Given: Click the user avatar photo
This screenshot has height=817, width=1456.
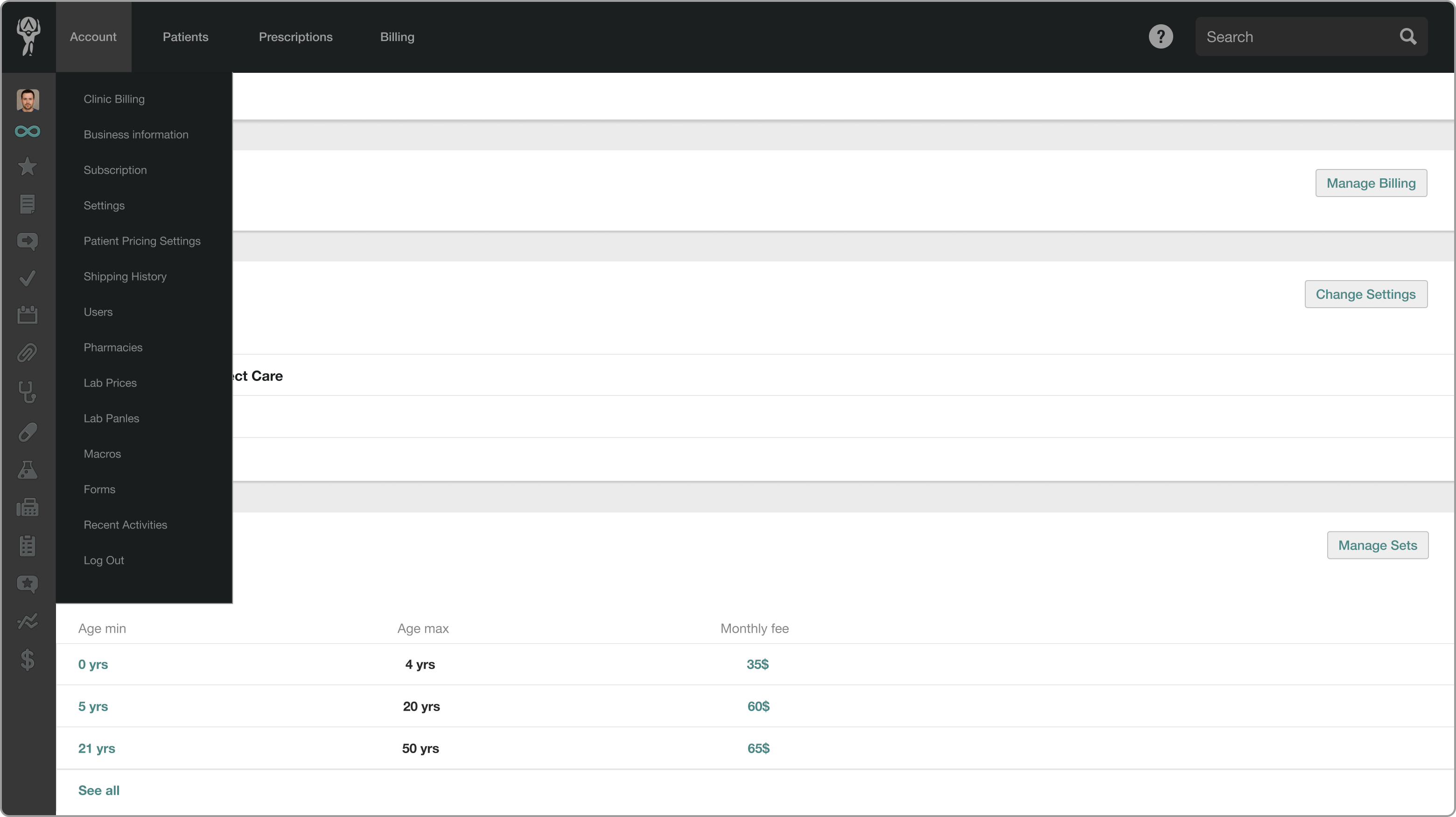Looking at the screenshot, I should 28,100.
